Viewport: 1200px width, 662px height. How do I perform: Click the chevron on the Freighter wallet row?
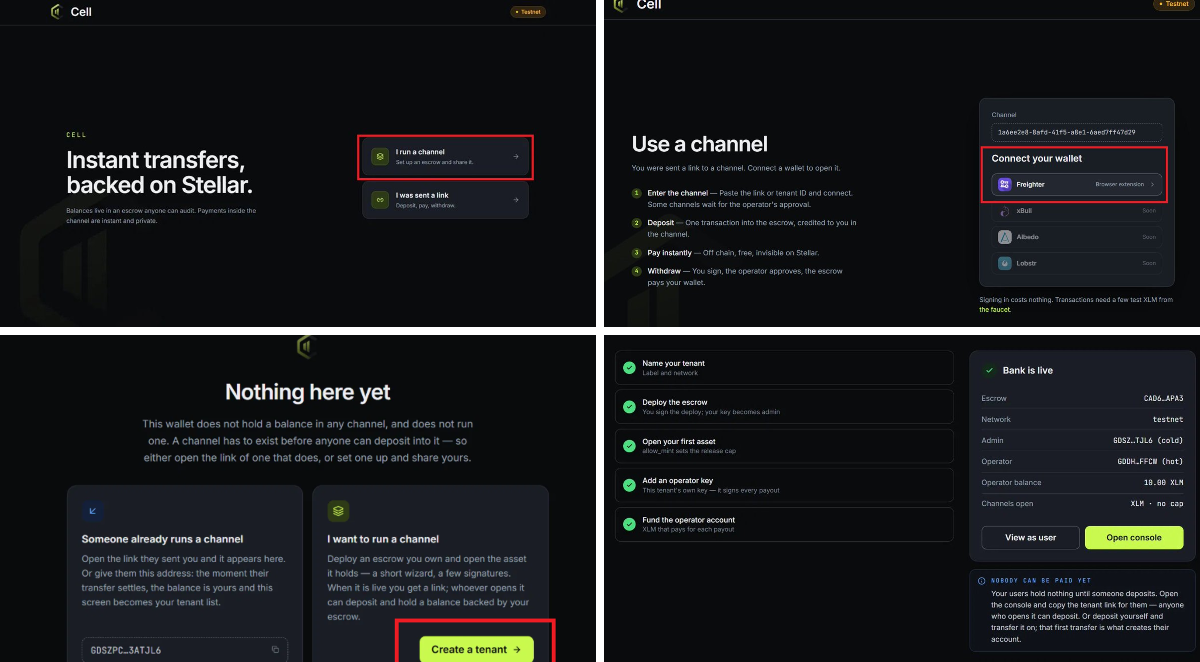[x=1152, y=185]
